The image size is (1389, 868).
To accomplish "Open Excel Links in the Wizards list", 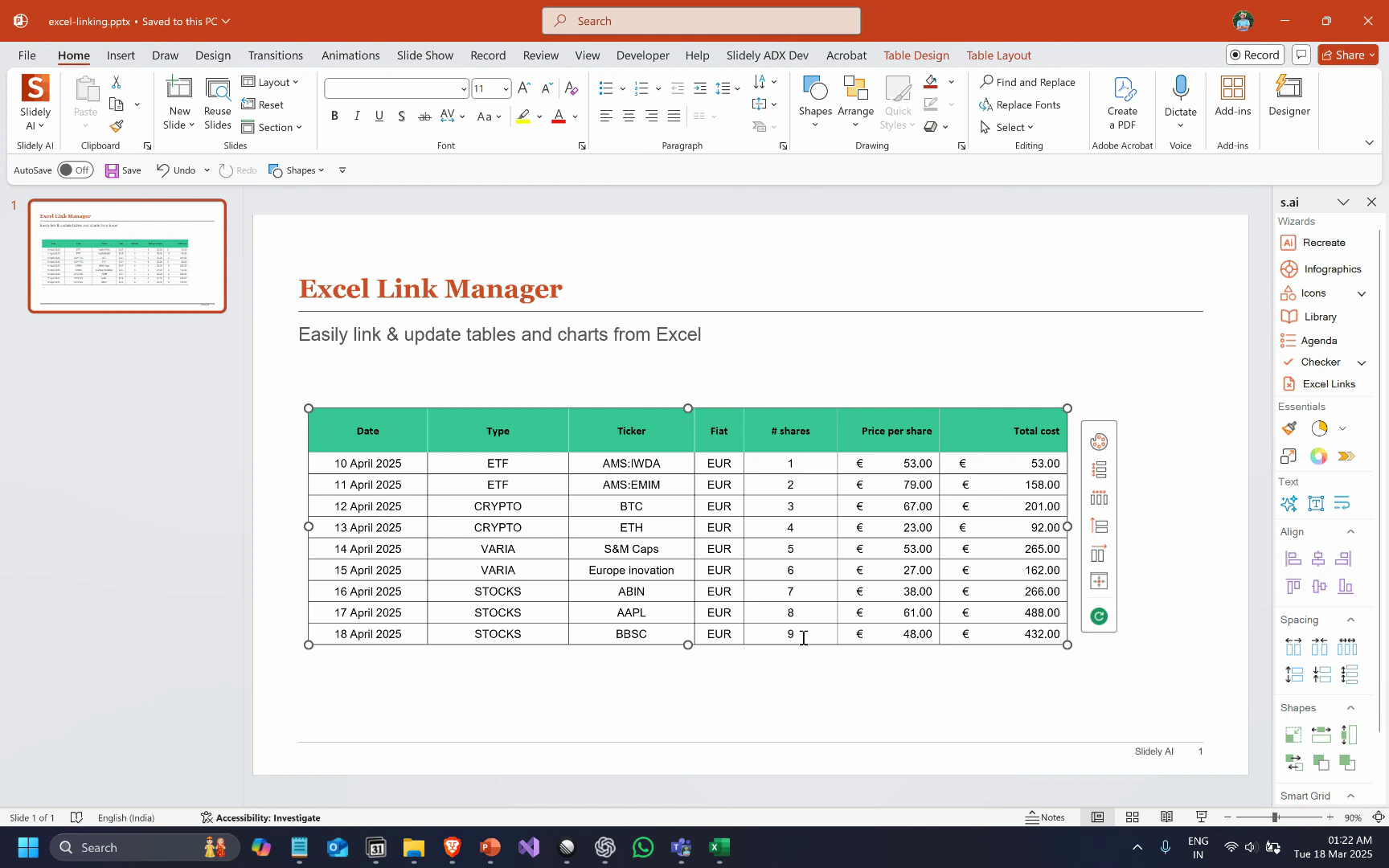I will [1326, 383].
